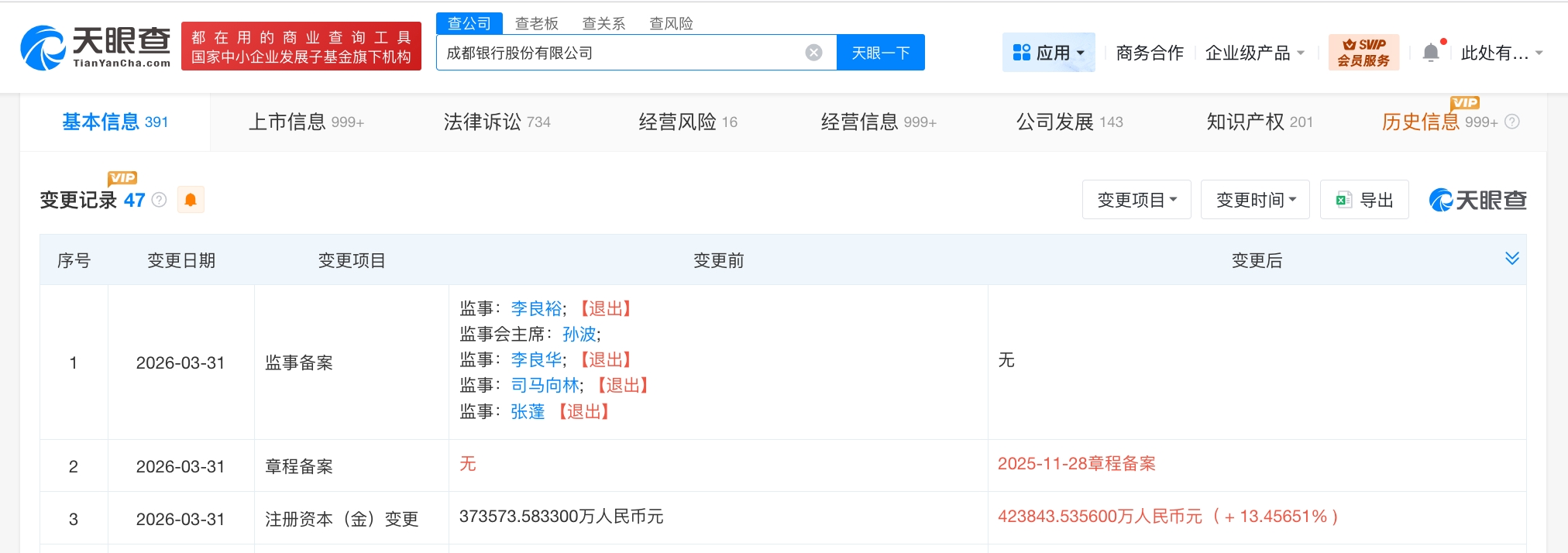Export records with the 导出 Excel button
1568x553 pixels.
coord(1364,200)
